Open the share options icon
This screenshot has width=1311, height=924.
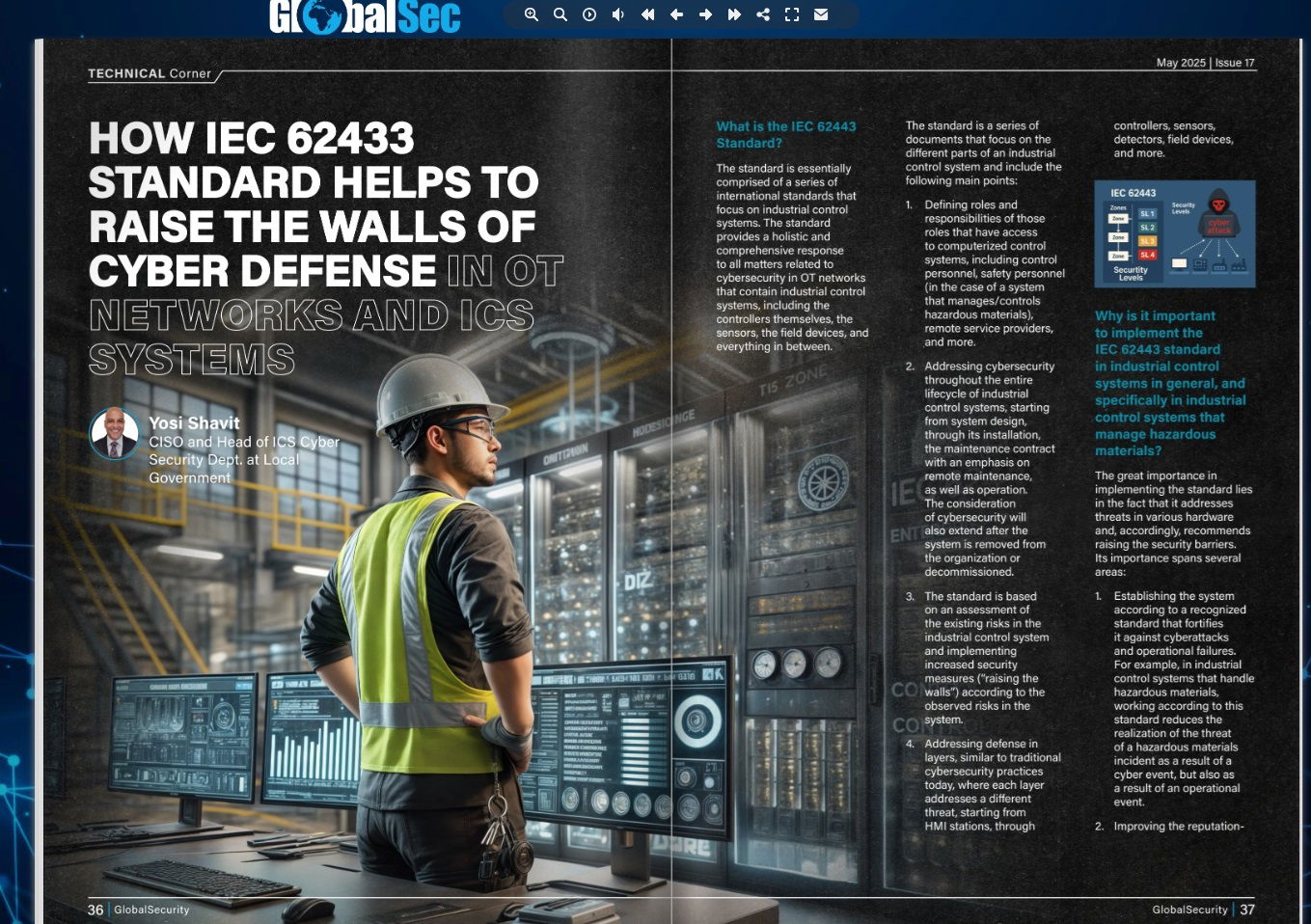763,14
